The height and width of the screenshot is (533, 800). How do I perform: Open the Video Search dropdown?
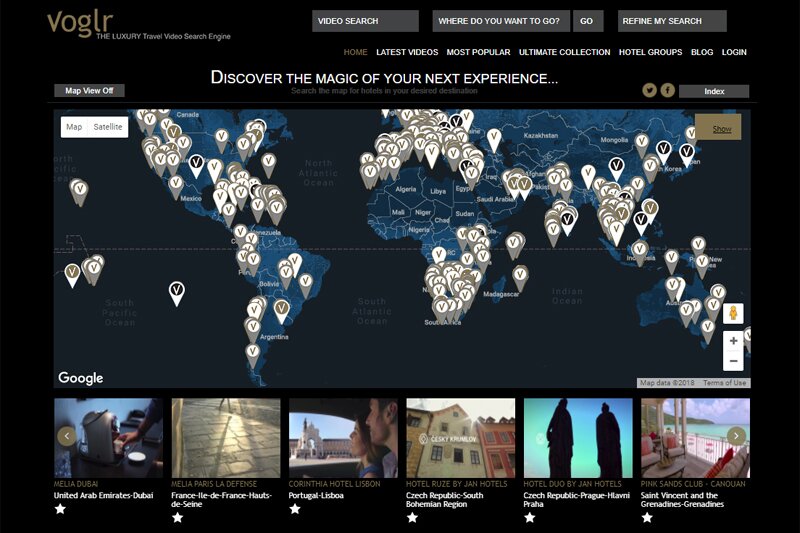coord(365,21)
